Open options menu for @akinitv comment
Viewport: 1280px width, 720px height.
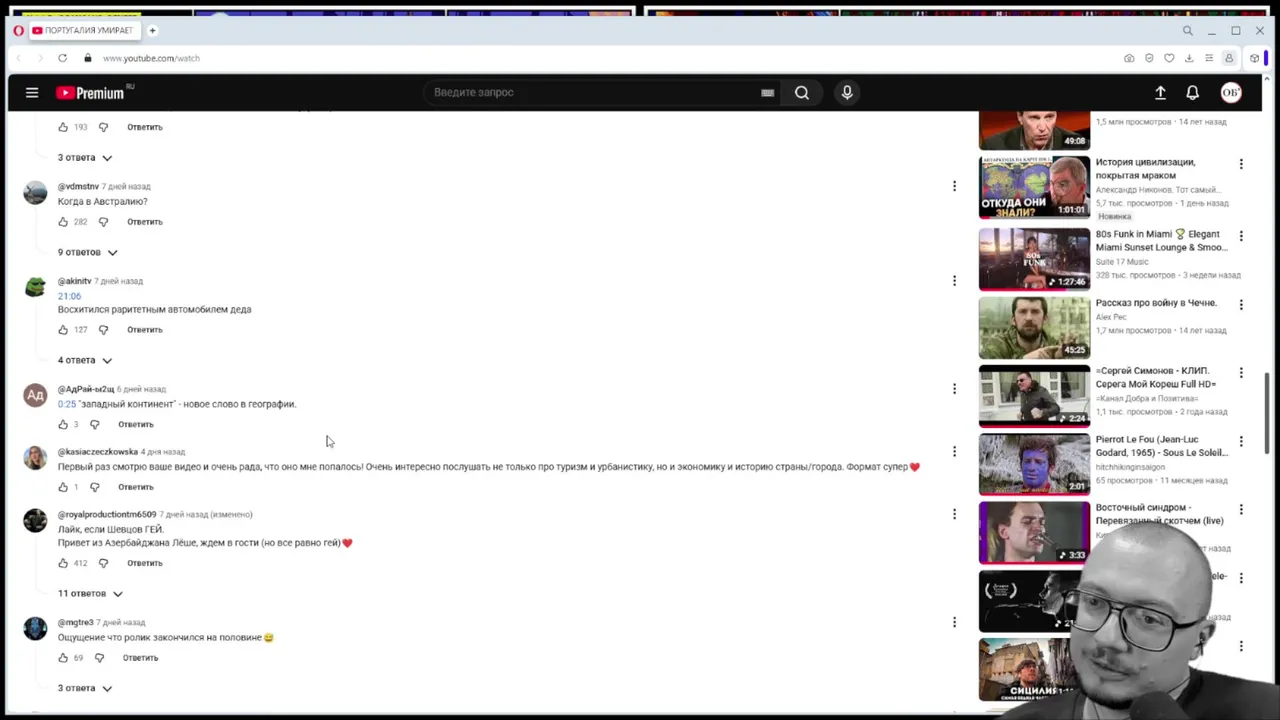(954, 281)
